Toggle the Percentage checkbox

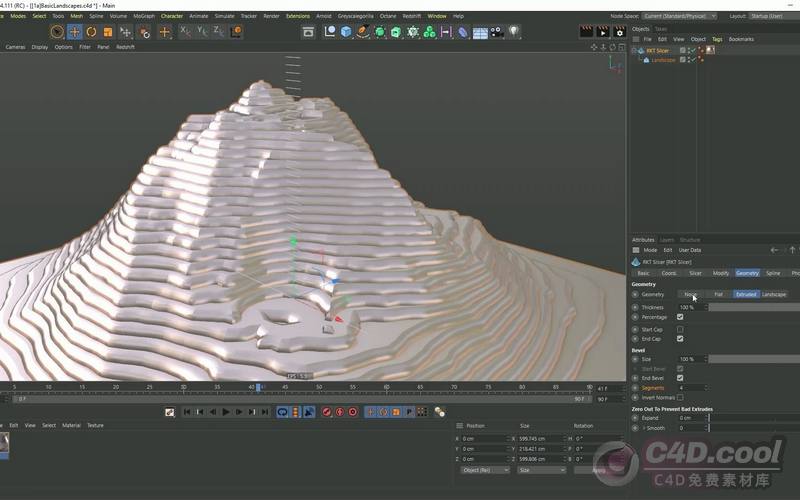(x=680, y=317)
